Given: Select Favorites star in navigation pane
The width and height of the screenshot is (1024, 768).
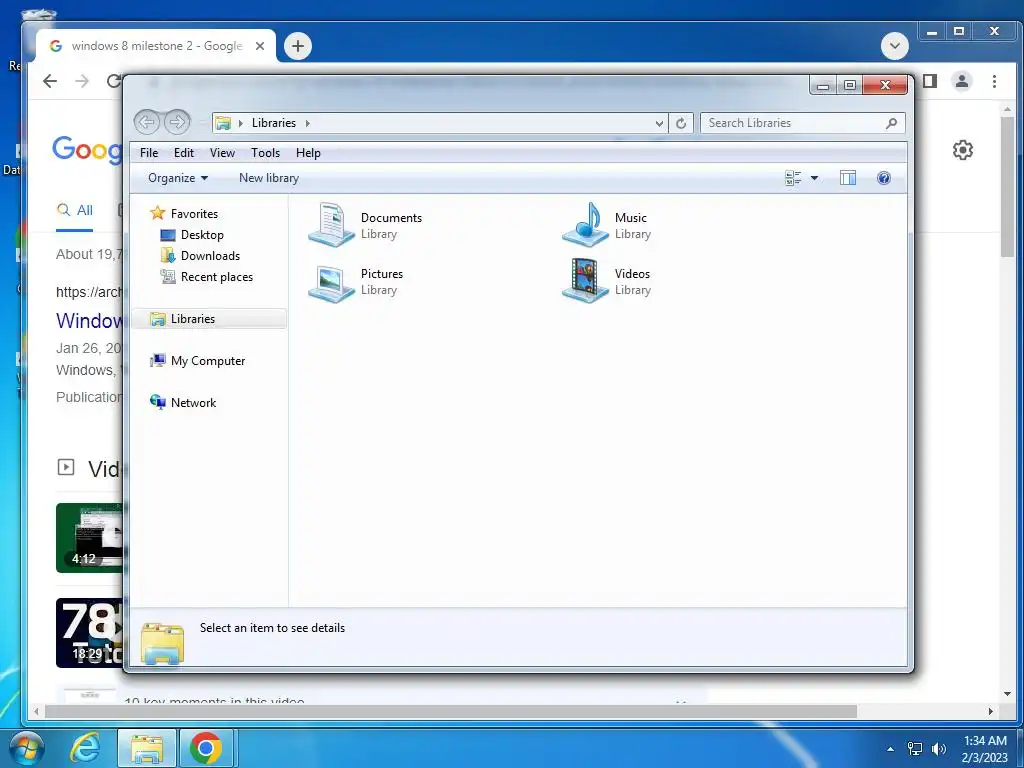Looking at the screenshot, I should click(157, 213).
